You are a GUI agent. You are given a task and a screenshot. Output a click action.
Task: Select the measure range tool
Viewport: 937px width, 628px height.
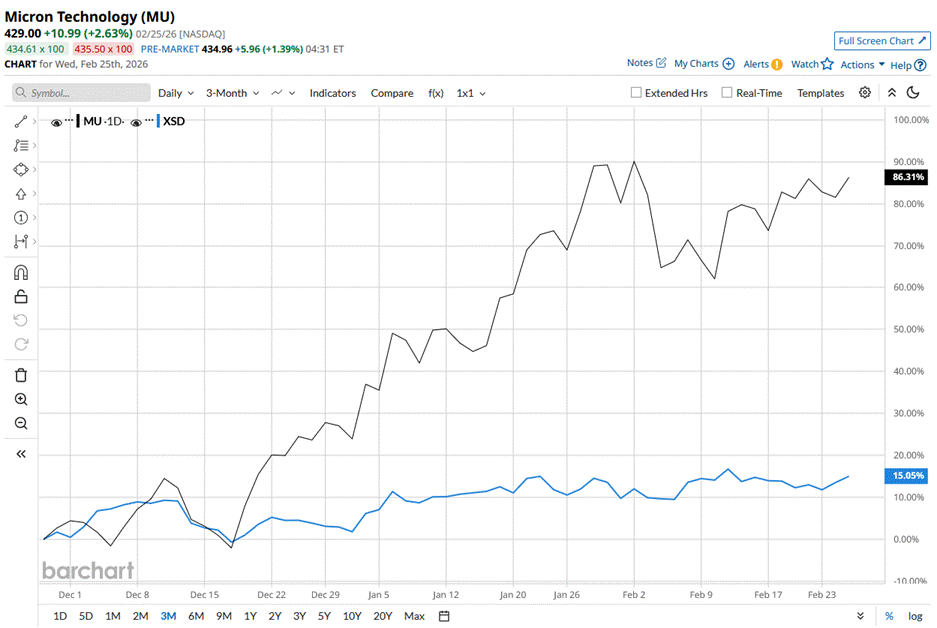tap(21, 241)
